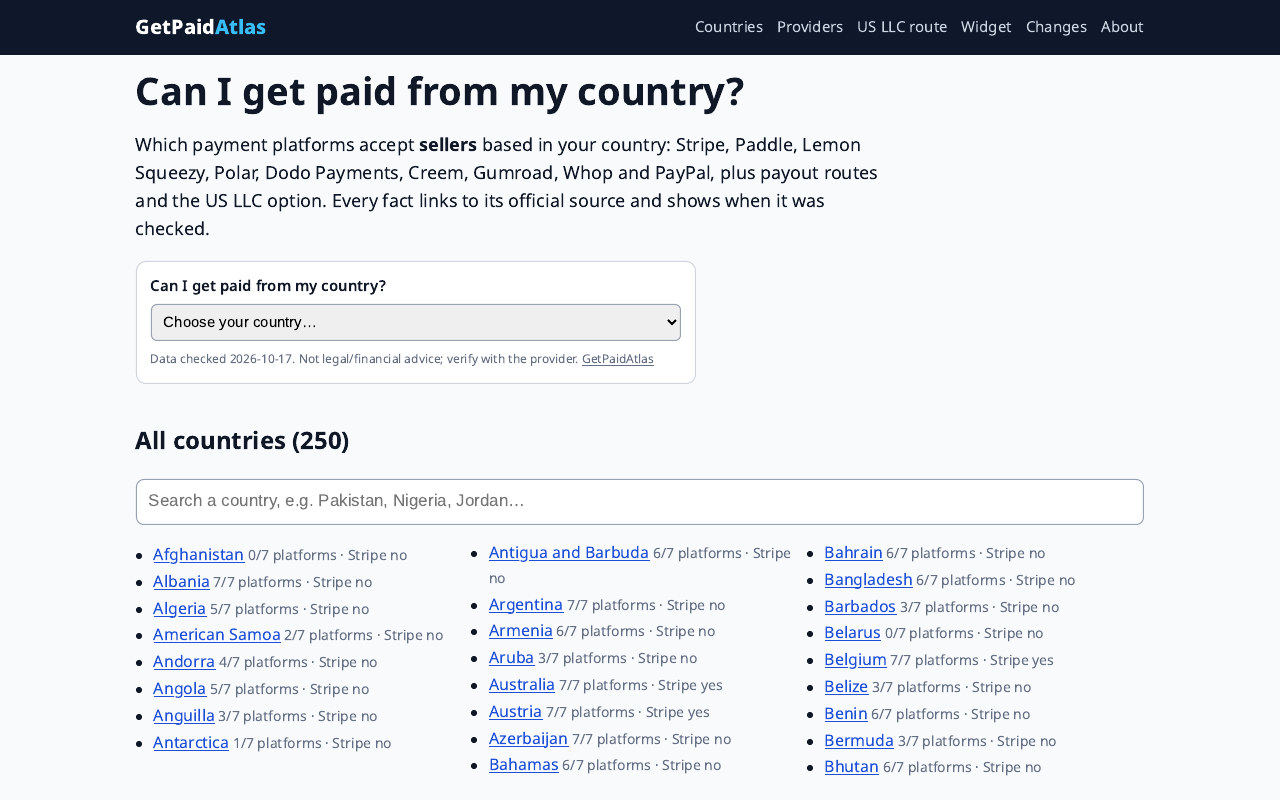Open Widget nav link
1280x800 pixels.
coord(986,27)
